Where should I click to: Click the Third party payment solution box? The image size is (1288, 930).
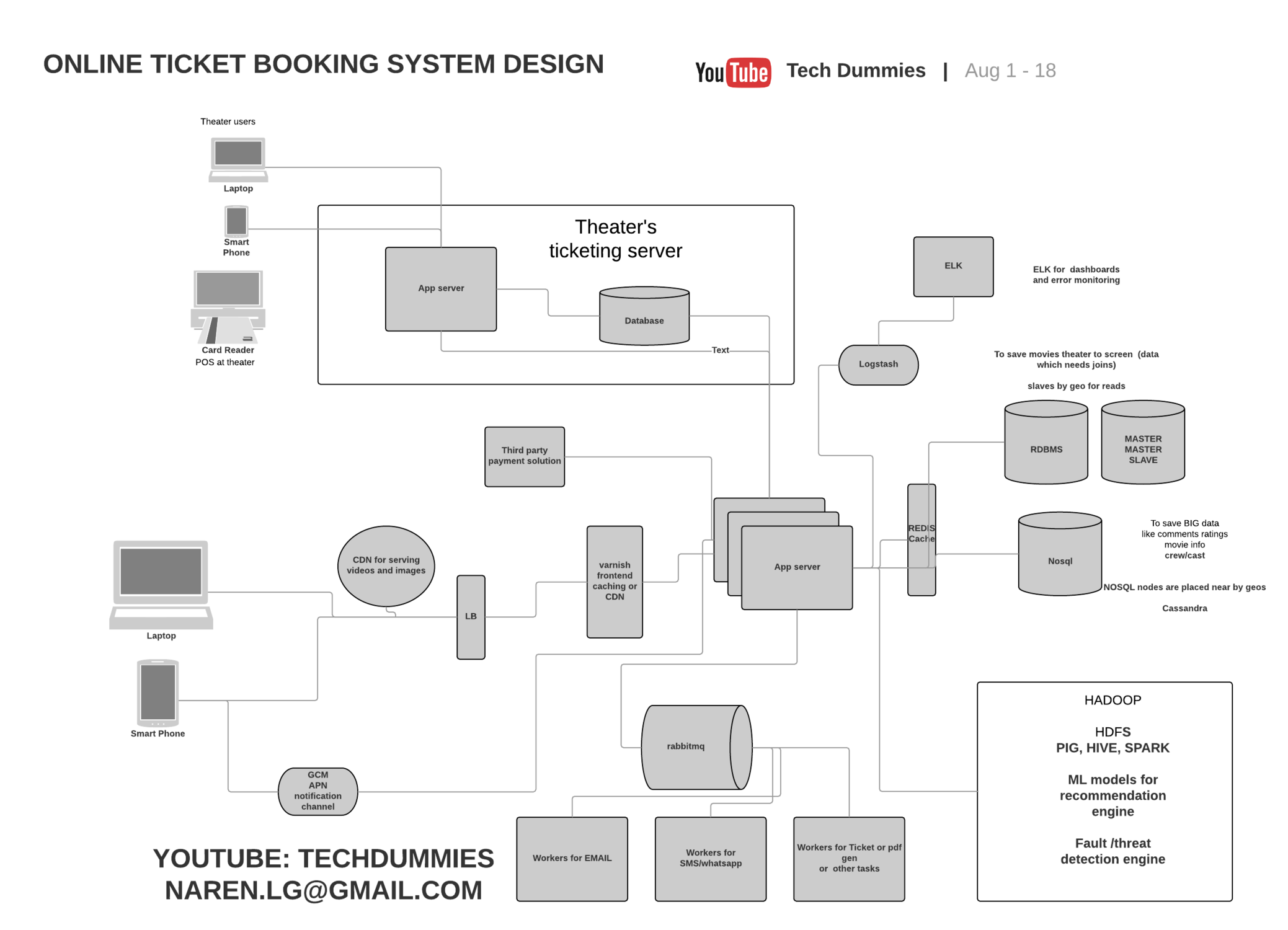[x=524, y=456]
